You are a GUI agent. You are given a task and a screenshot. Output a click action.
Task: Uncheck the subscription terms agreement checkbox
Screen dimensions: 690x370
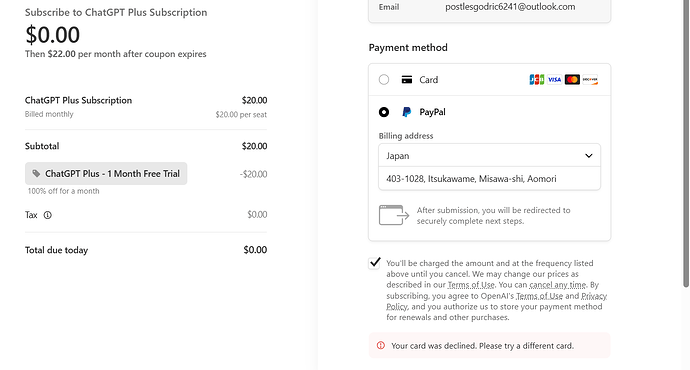tap(374, 263)
